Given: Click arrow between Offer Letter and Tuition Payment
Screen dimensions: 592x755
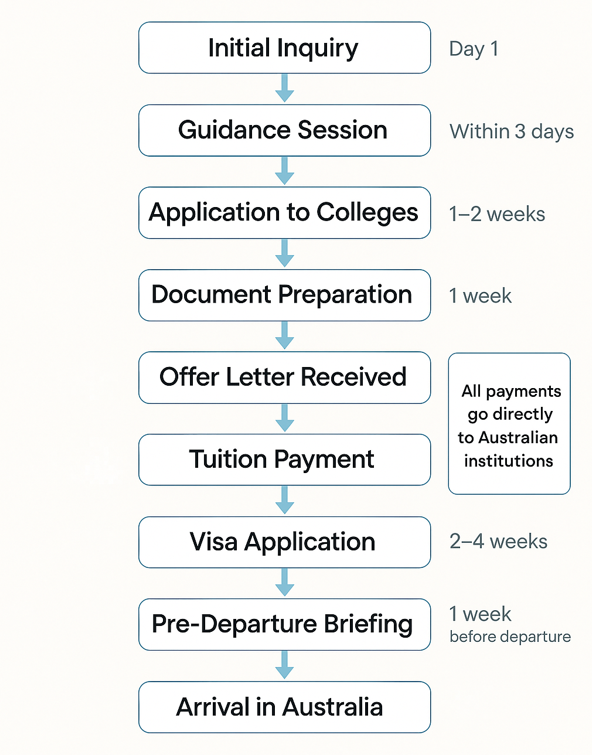Looking at the screenshot, I should 284,418.
